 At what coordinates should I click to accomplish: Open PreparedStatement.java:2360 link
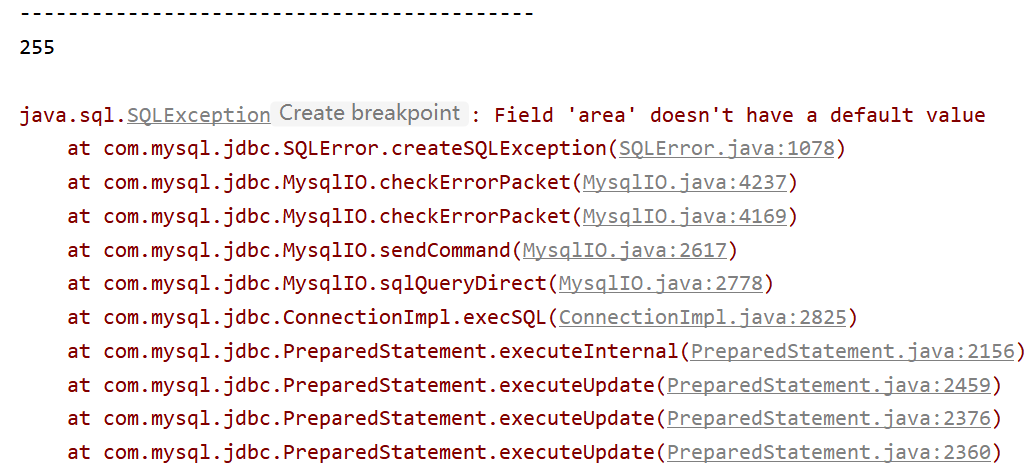pos(829,453)
